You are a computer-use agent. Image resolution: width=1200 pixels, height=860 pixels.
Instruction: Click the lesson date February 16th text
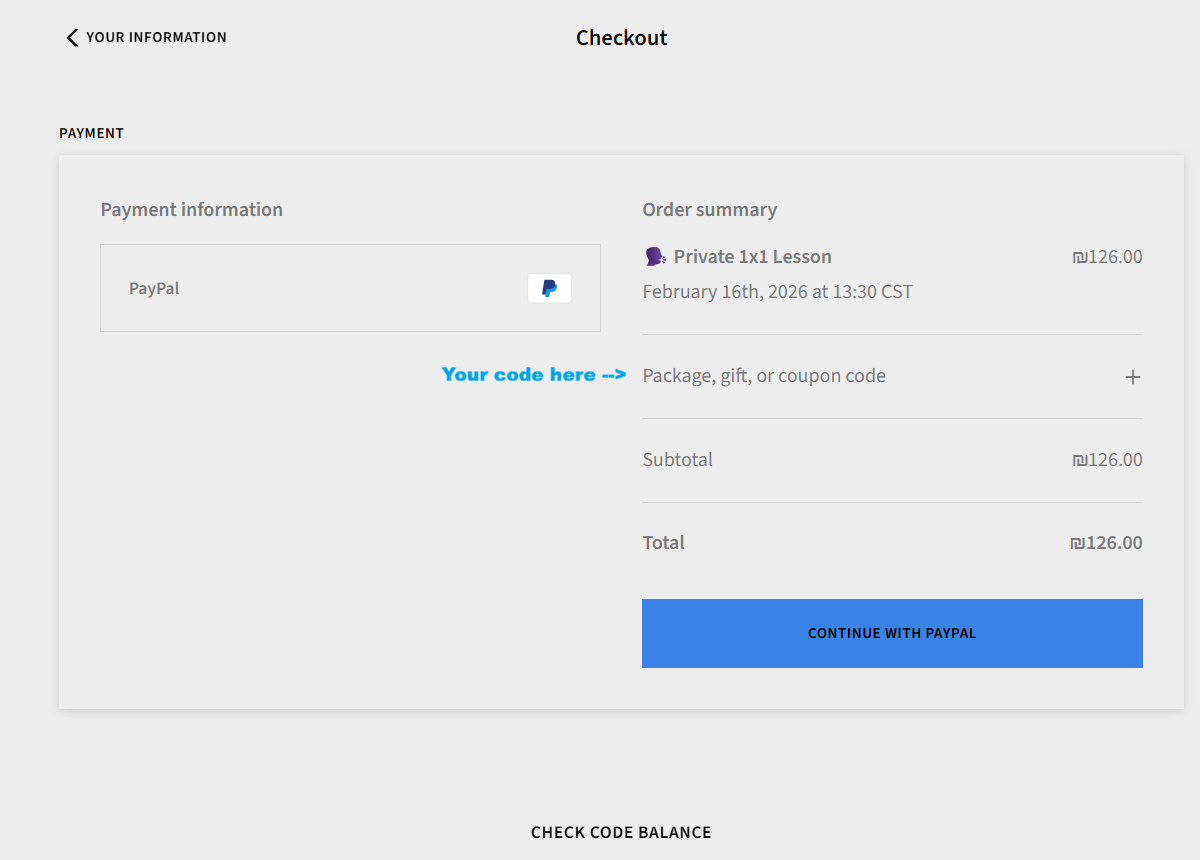coord(778,291)
